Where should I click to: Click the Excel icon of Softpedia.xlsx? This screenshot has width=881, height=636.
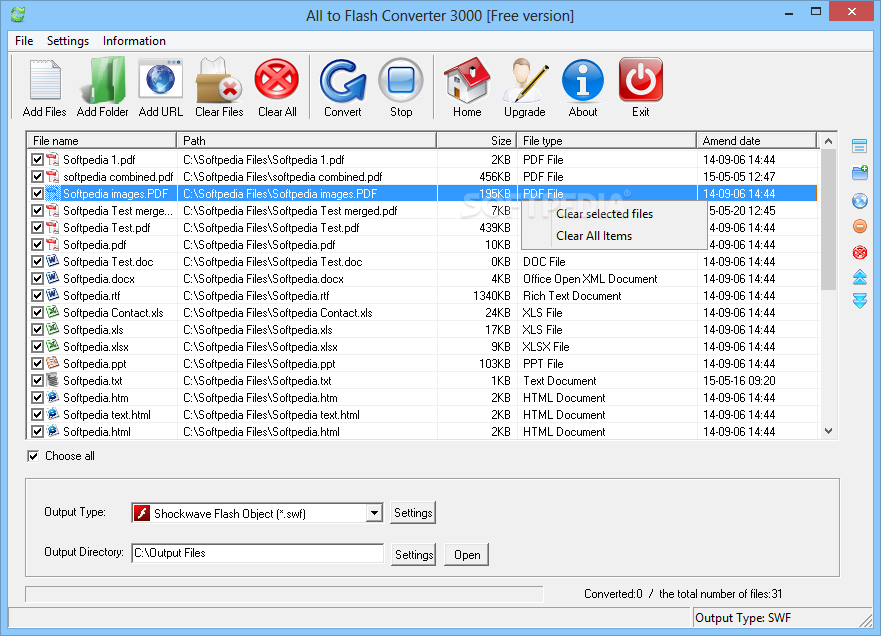point(53,346)
